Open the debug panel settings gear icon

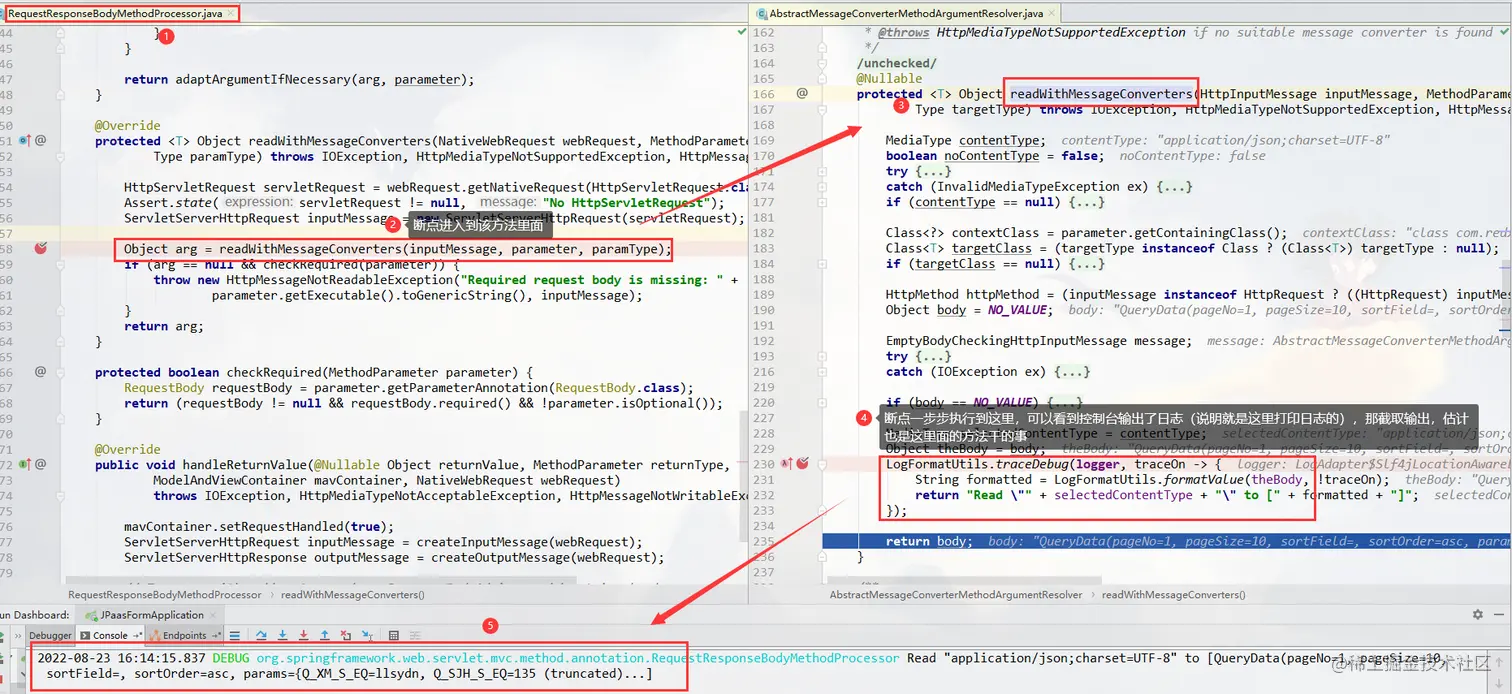pos(1478,614)
